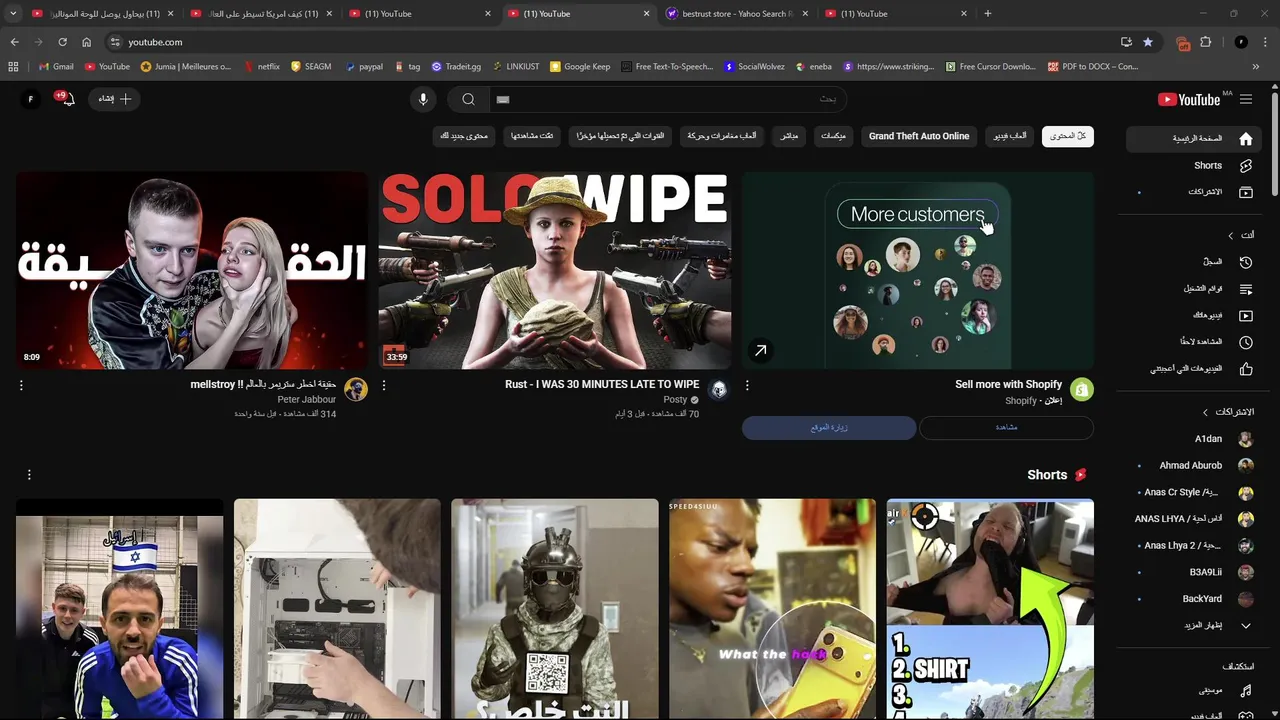
Task: Open Rust 30 minutes late video title
Action: coord(602,385)
